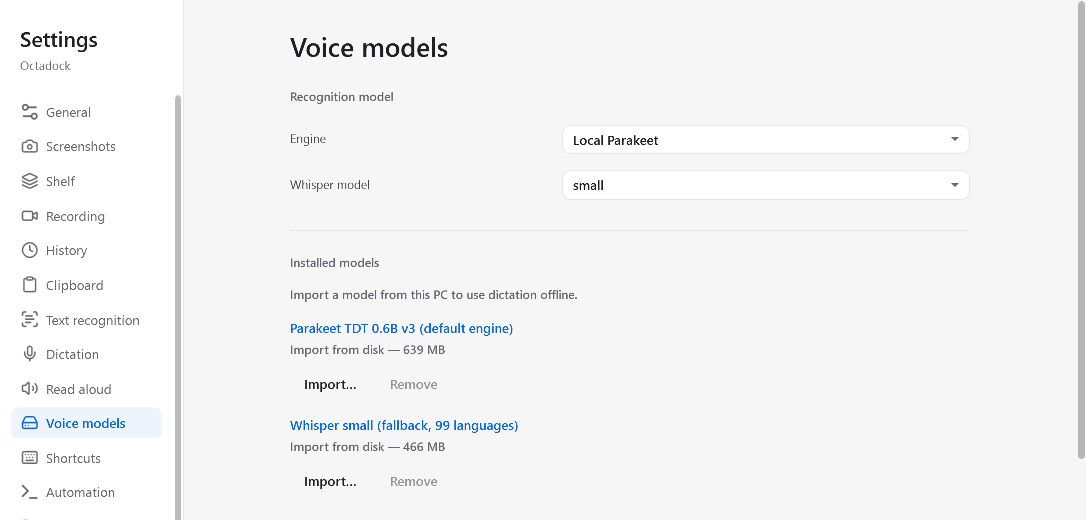Open Read aloud settings
Viewport: 1086px width, 520px height.
(x=87, y=389)
